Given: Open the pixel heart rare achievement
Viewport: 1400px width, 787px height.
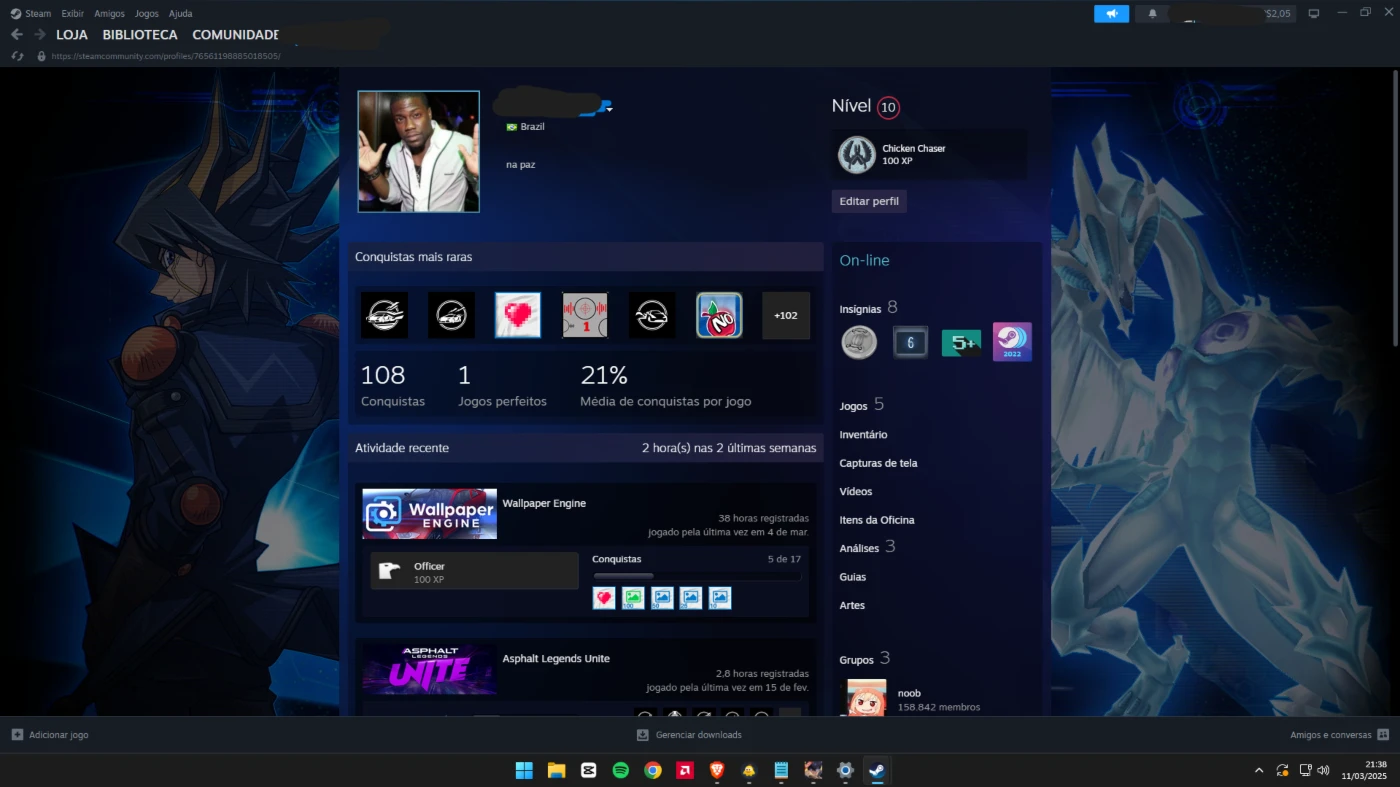Looking at the screenshot, I should point(518,315).
